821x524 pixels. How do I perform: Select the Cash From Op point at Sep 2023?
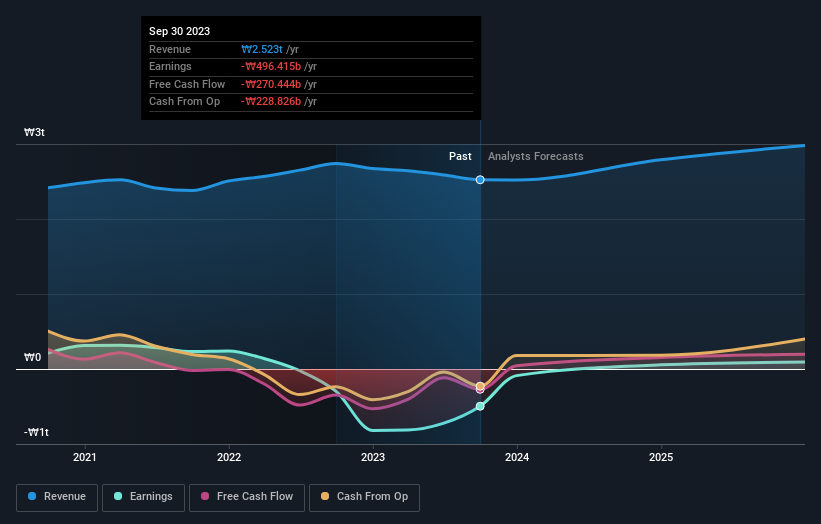[x=480, y=386]
